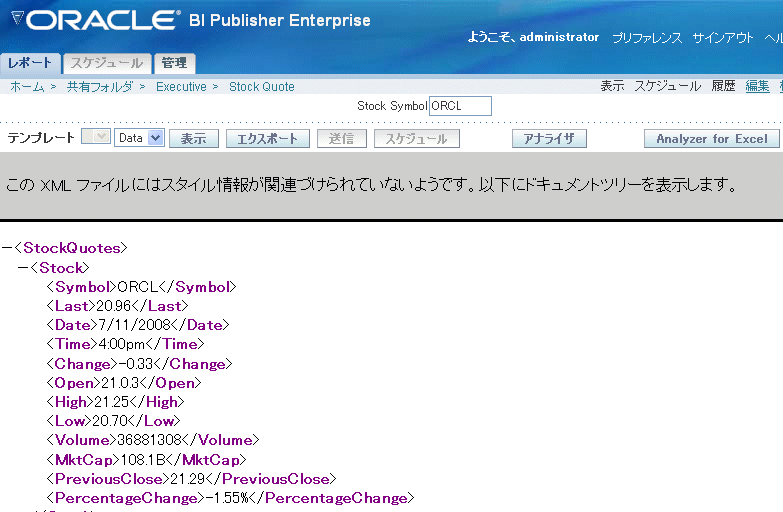This screenshot has width=783, height=512.
Task: Launch the アナライザ analyzer button
Action: click(549, 138)
